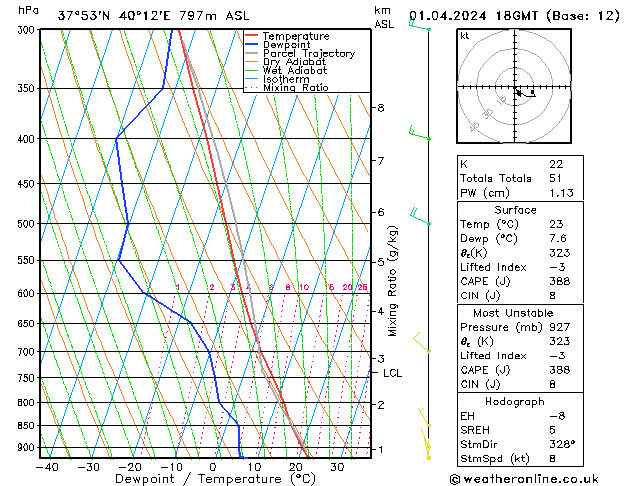Click the Parcel Trajectory legend label
Screen dimensions: 629x486
pos(309,53)
